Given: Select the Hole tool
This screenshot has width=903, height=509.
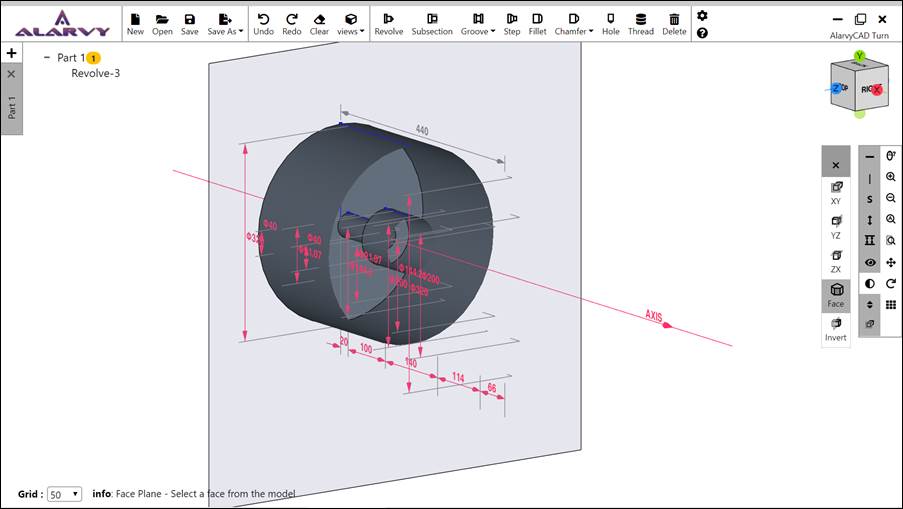Looking at the screenshot, I should click(x=610, y=24).
